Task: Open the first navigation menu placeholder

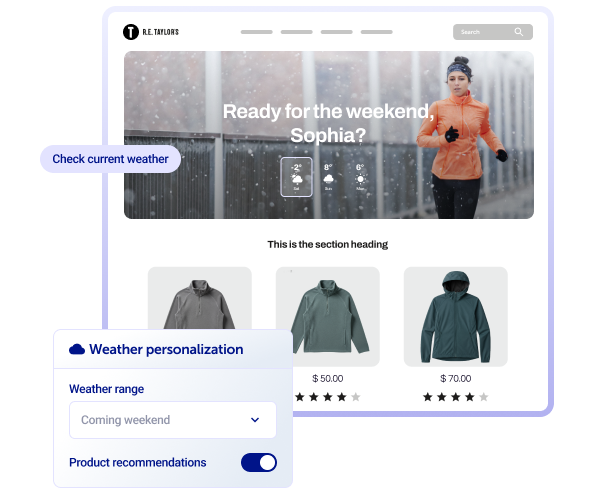Action: coord(257,32)
